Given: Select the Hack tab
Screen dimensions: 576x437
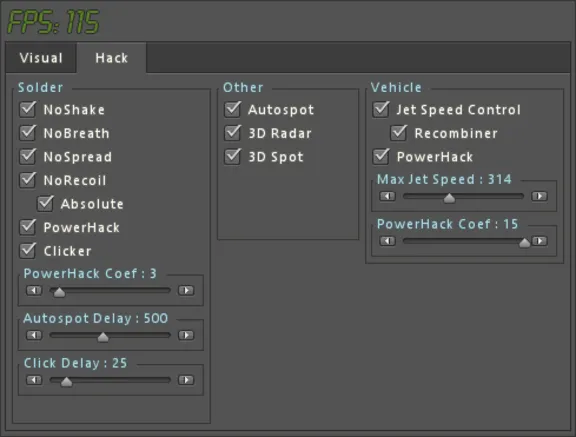Looking at the screenshot, I should (x=111, y=58).
